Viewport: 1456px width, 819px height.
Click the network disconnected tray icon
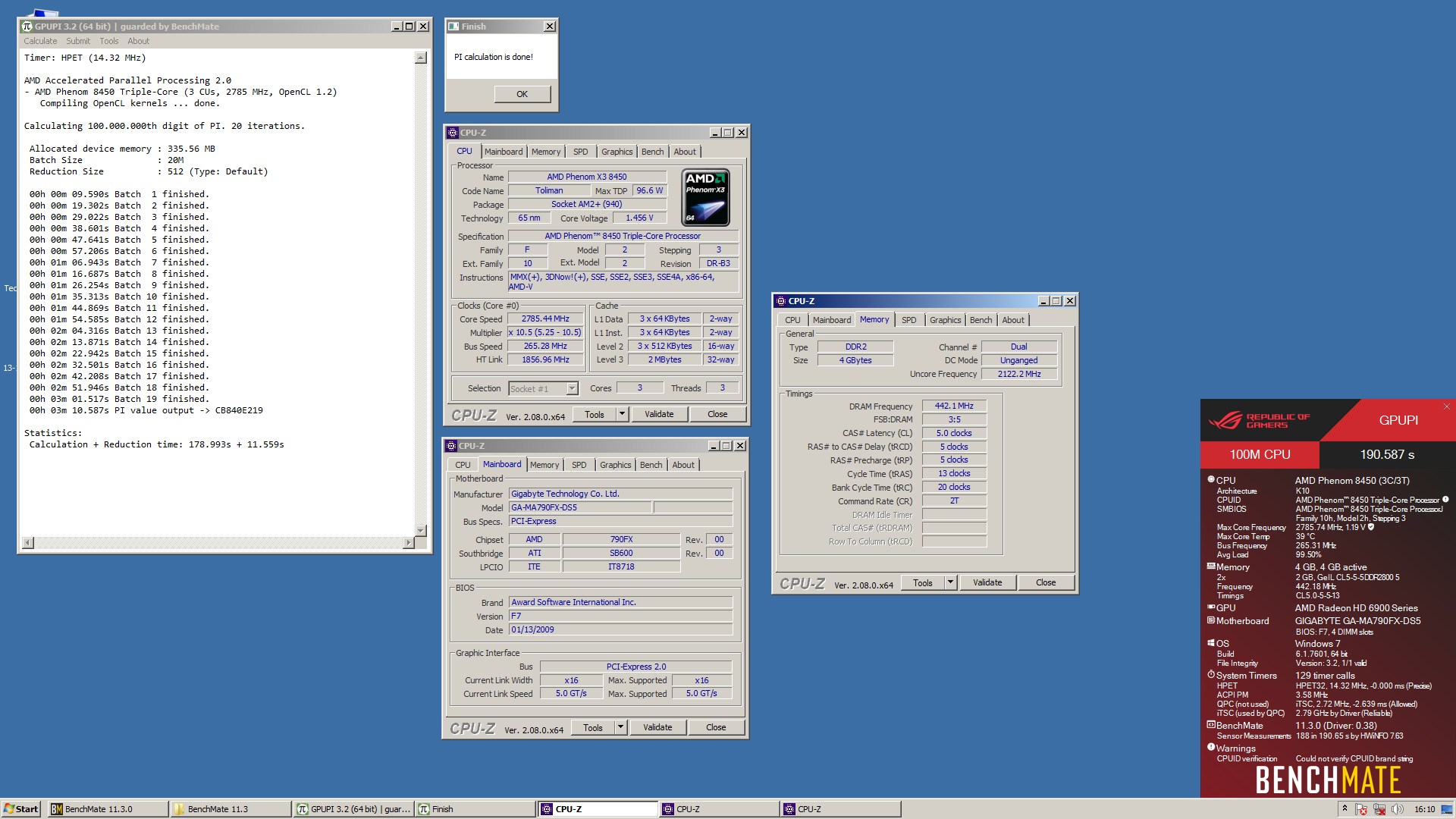pyautogui.click(x=1379, y=809)
